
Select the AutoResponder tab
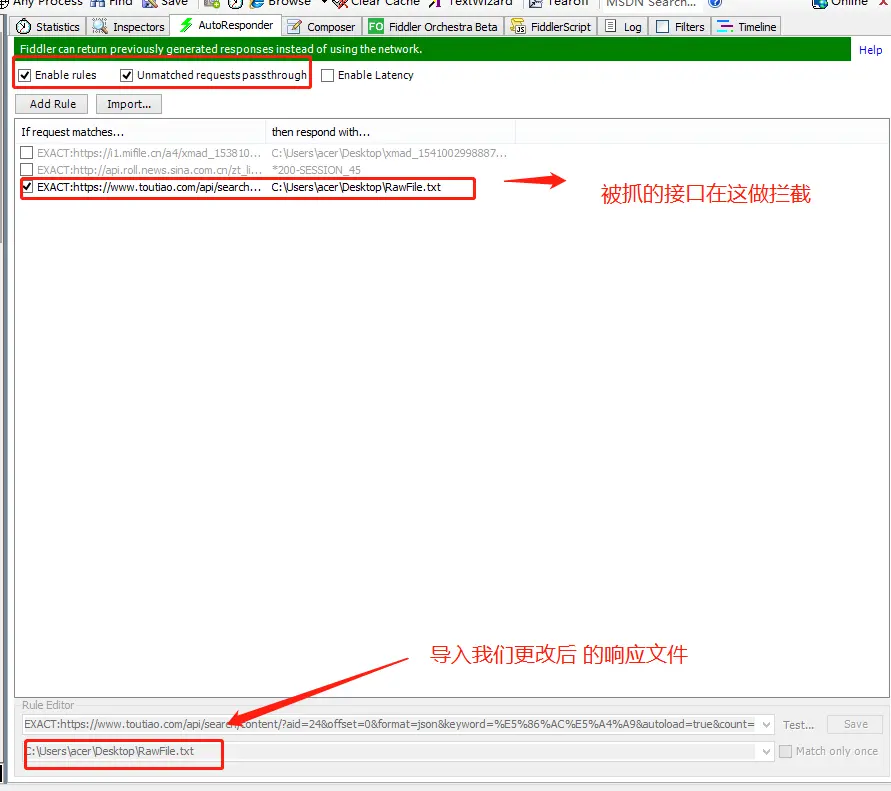pos(226,26)
